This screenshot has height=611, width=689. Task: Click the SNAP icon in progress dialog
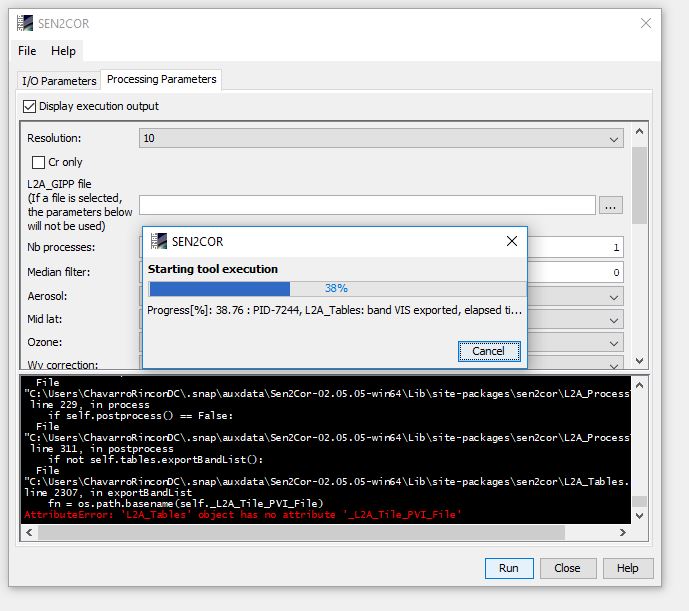tap(159, 241)
